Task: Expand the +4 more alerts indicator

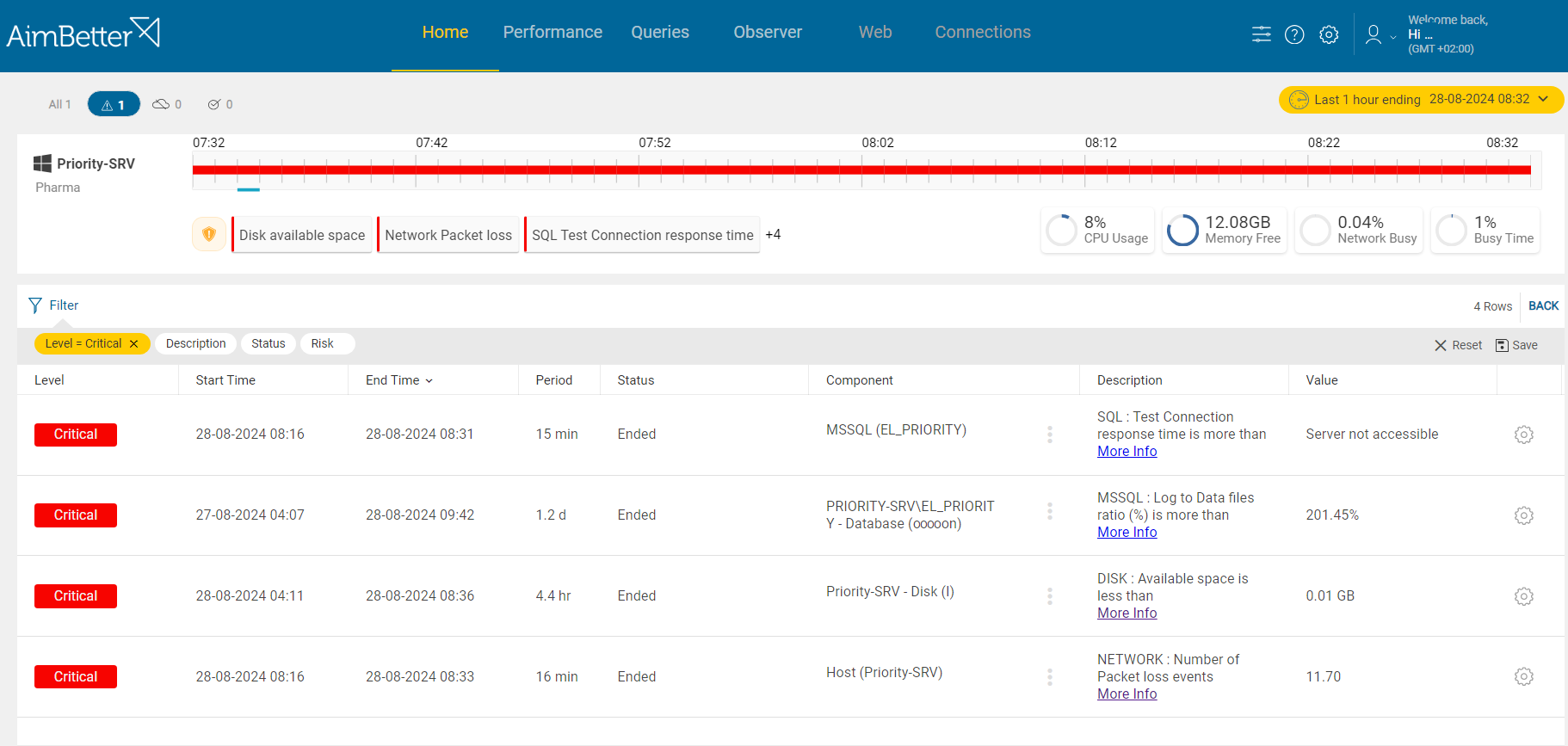Action: (x=773, y=234)
